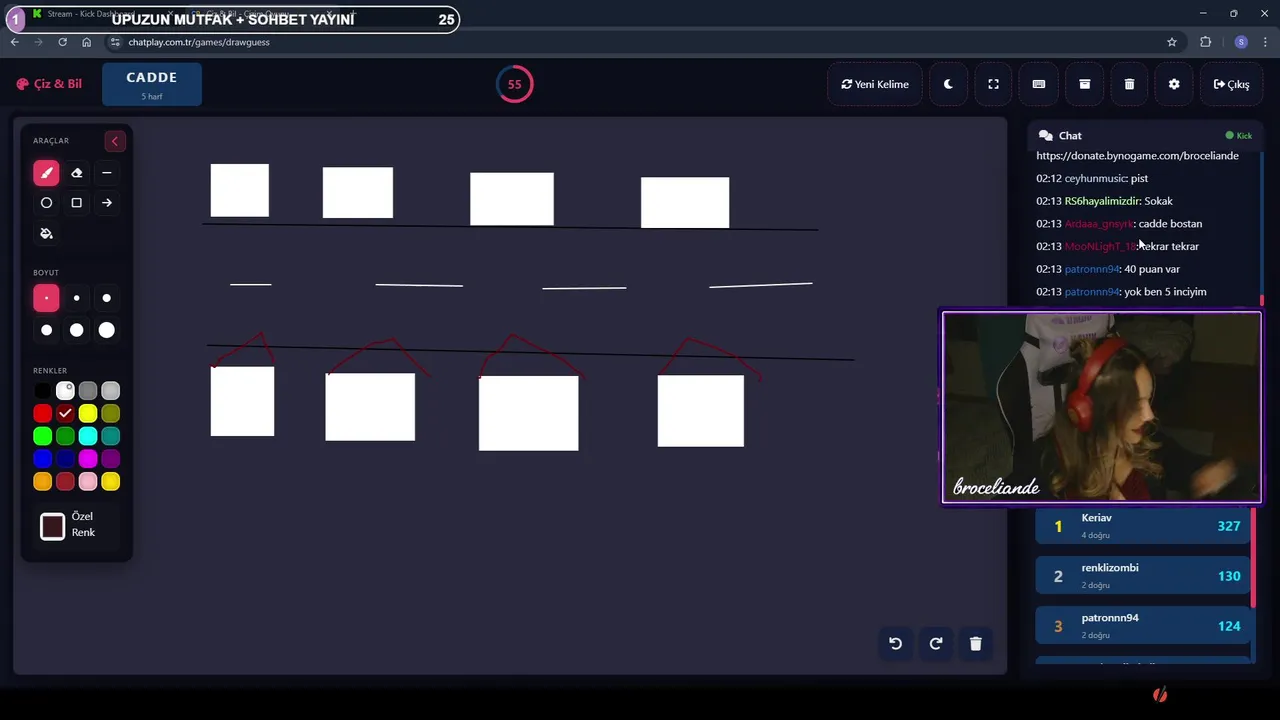Click the top toolbar trash icon
This screenshot has height=720, width=1280.
(x=1129, y=84)
